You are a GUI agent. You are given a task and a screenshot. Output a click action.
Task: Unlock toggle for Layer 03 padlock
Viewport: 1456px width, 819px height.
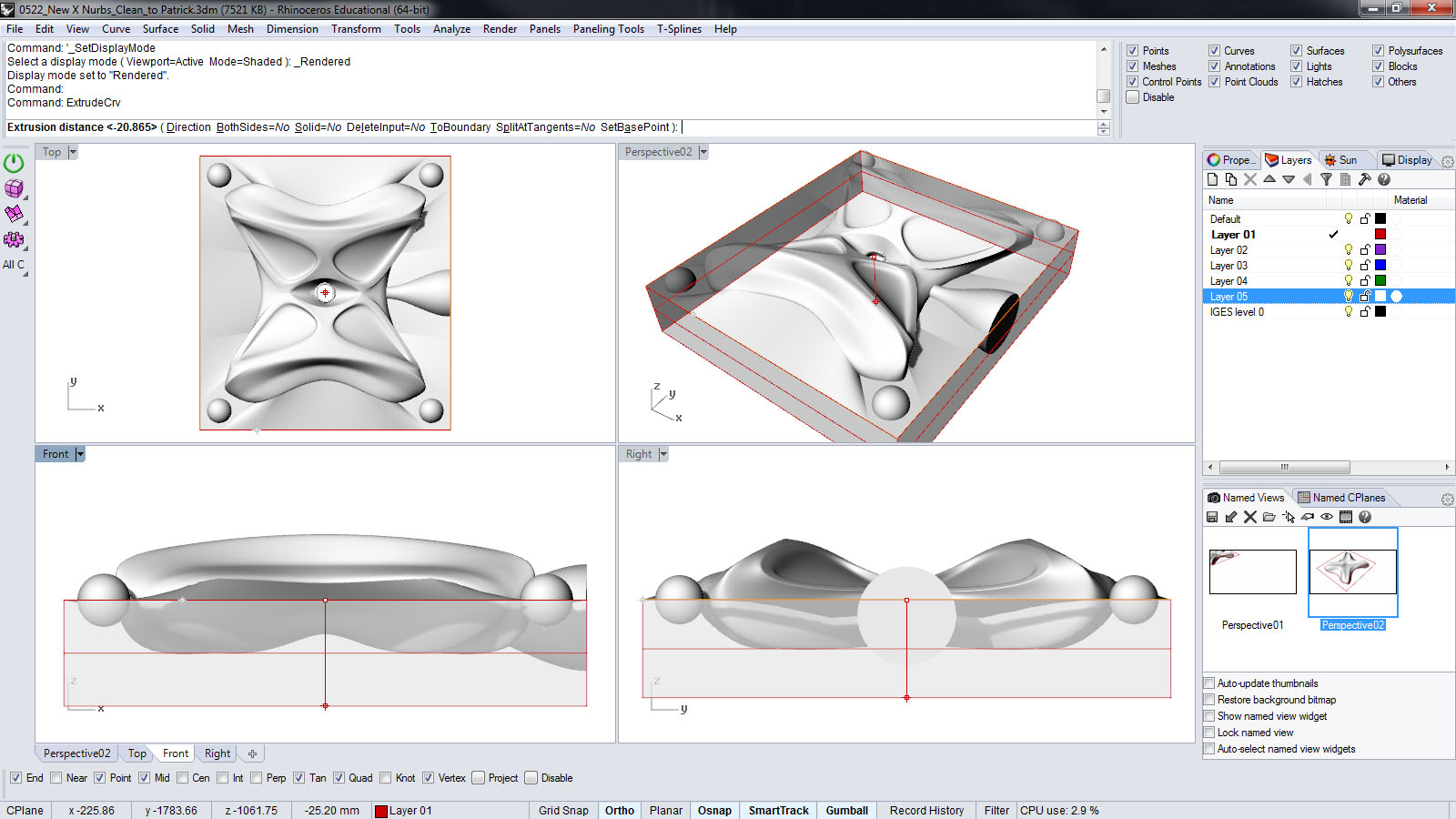tap(1365, 265)
